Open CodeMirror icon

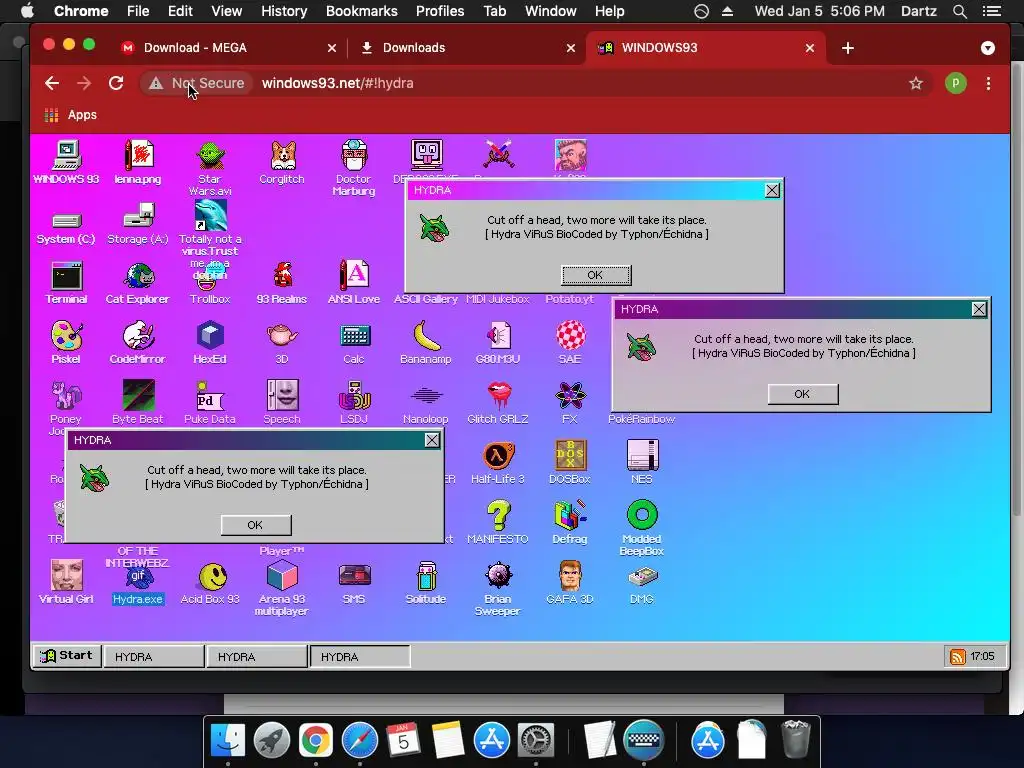coord(138,343)
